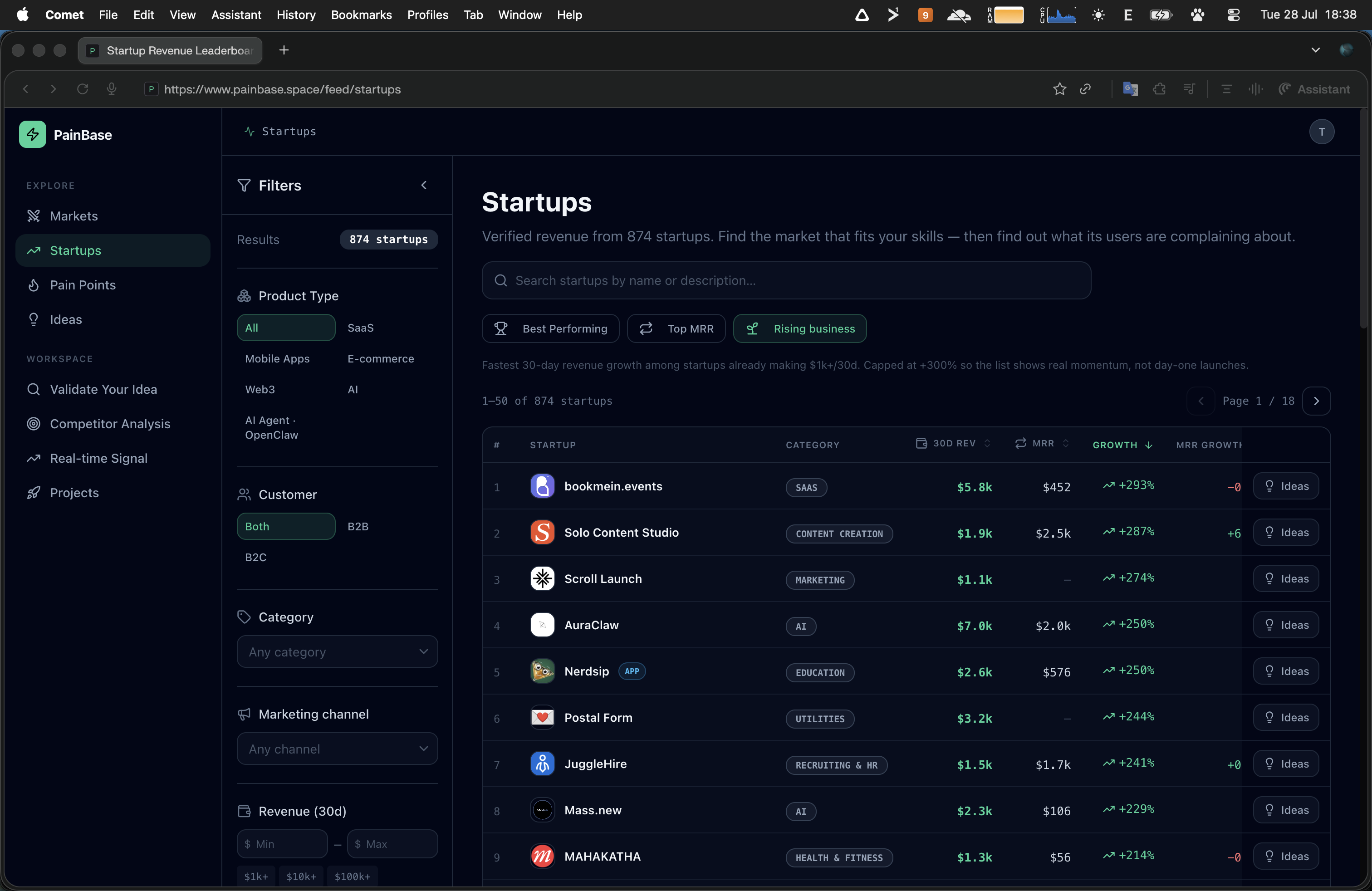Screen dimensions: 1372x891
Task: Show Ideas for AuraClaw
Action: click(x=1285, y=625)
